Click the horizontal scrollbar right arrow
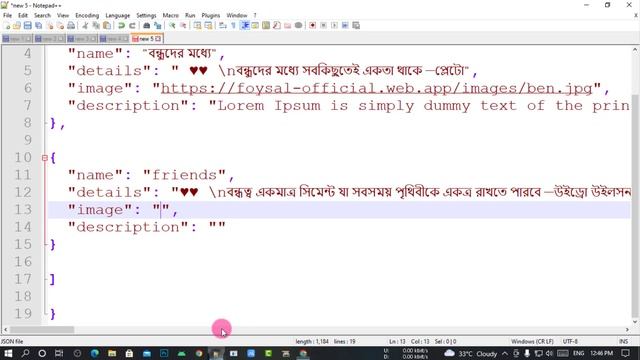Viewport: 640px width, 360px height. click(627, 329)
